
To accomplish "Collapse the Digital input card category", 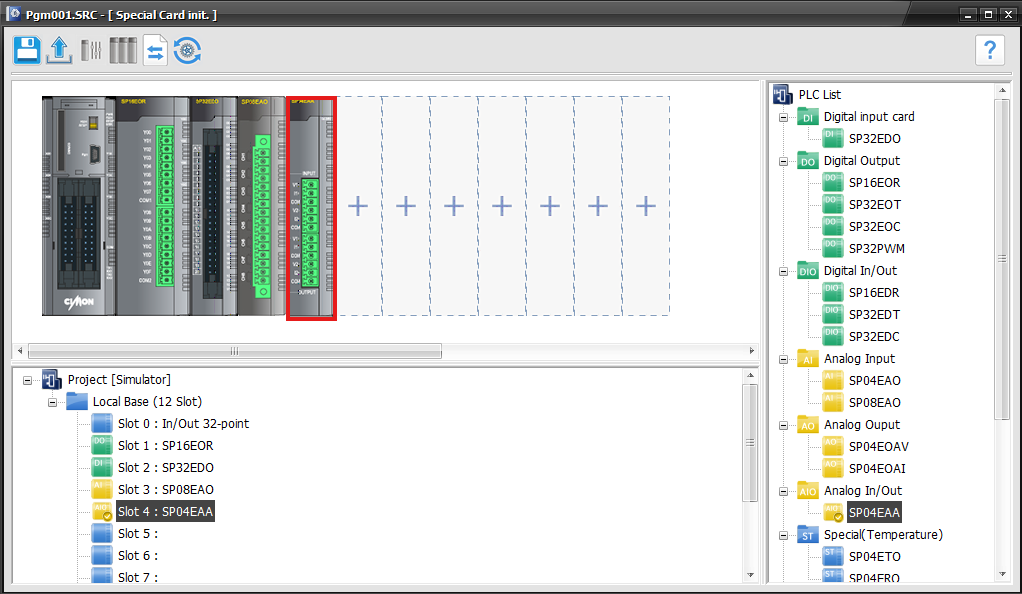I will pyautogui.click(x=783, y=117).
